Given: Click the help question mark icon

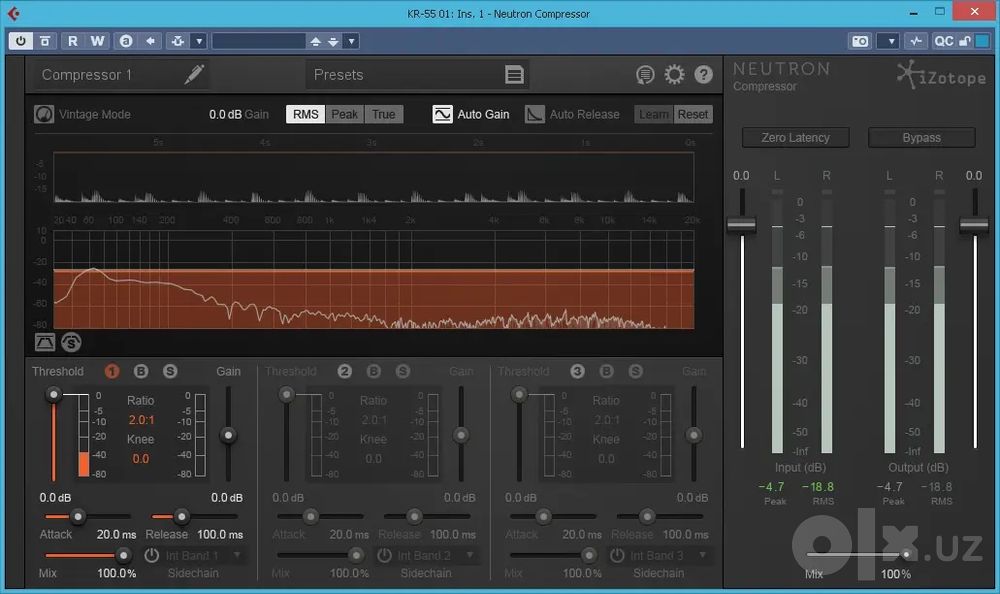Looking at the screenshot, I should coord(703,75).
